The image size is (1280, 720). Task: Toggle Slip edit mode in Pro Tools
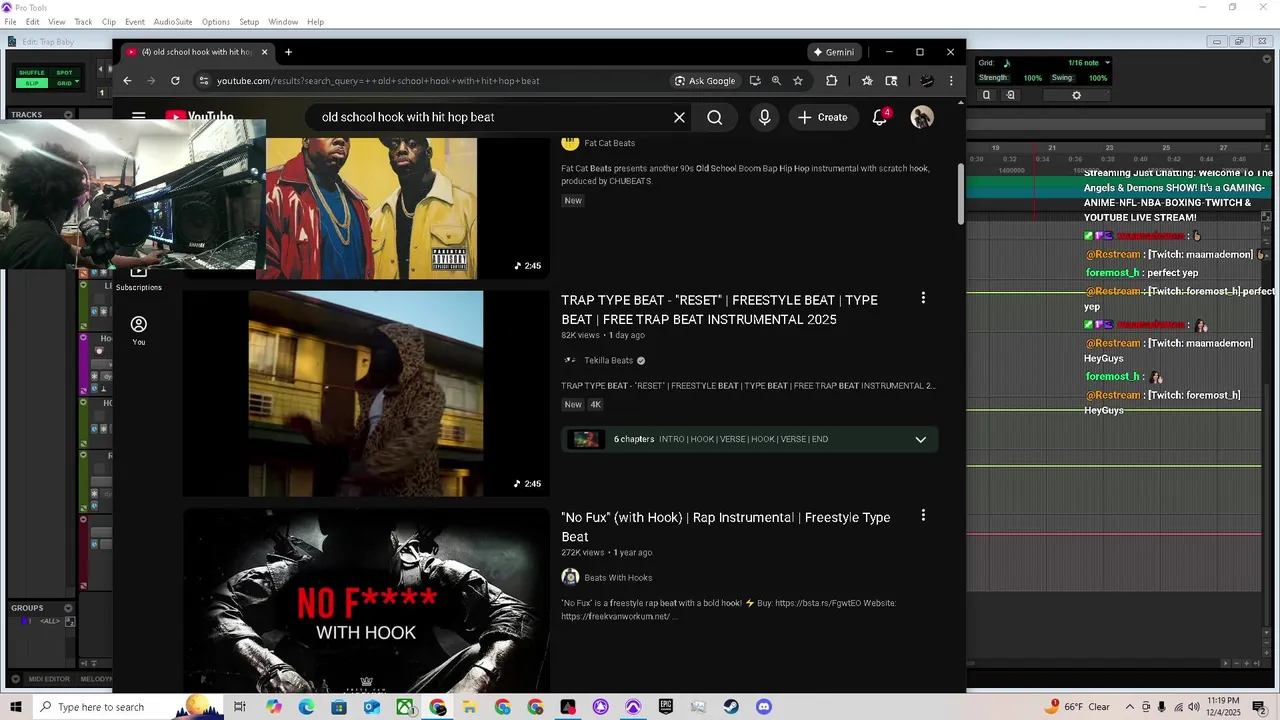pyautogui.click(x=31, y=83)
